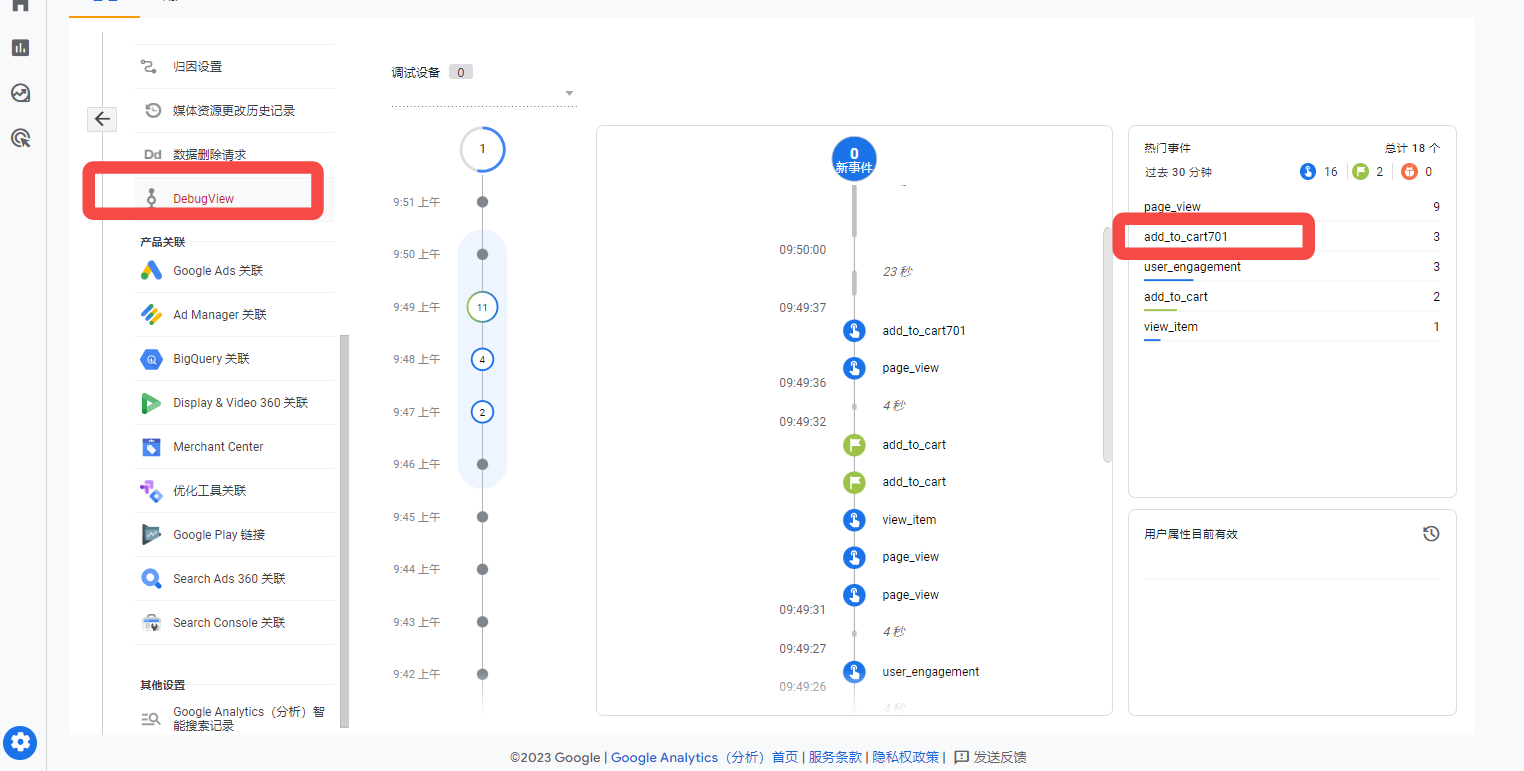This screenshot has height=771, width=1524.
Task: Select BigQuery 关联 in the settings list
Action: (x=213, y=358)
